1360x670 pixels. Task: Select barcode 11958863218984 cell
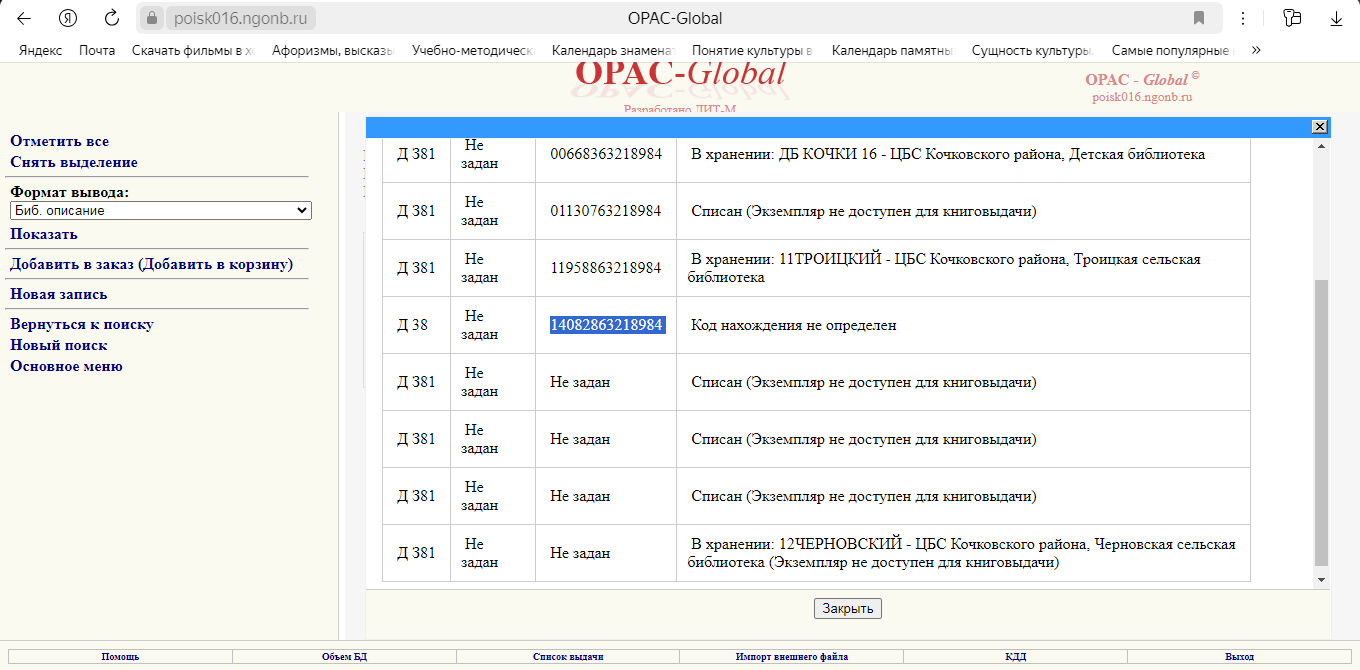pyautogui.click(x=606, y=268)
